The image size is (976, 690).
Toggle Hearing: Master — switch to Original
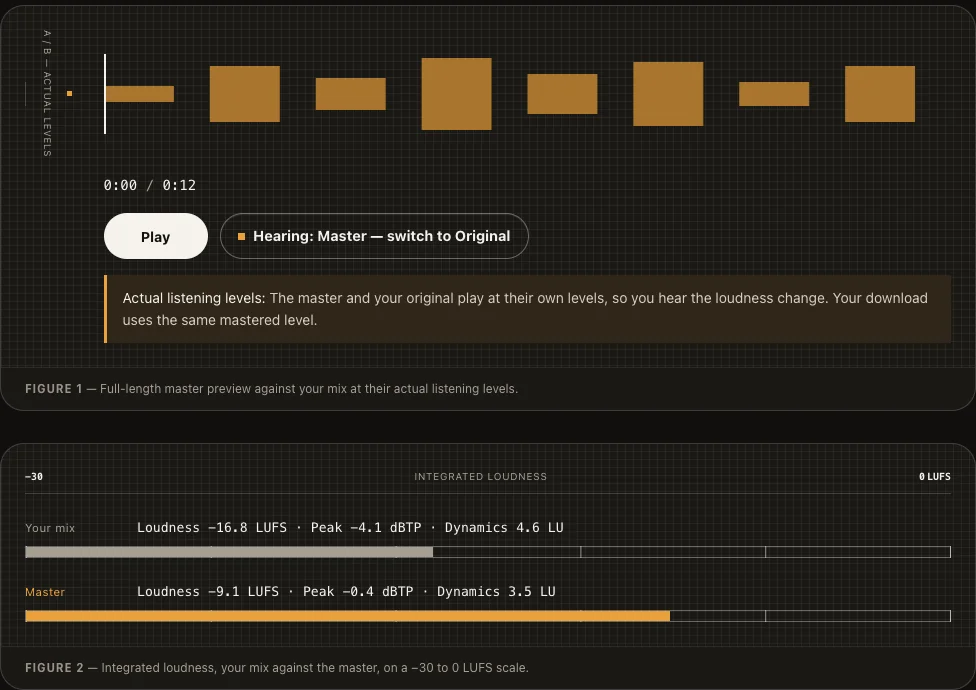(x=374, y=236)
